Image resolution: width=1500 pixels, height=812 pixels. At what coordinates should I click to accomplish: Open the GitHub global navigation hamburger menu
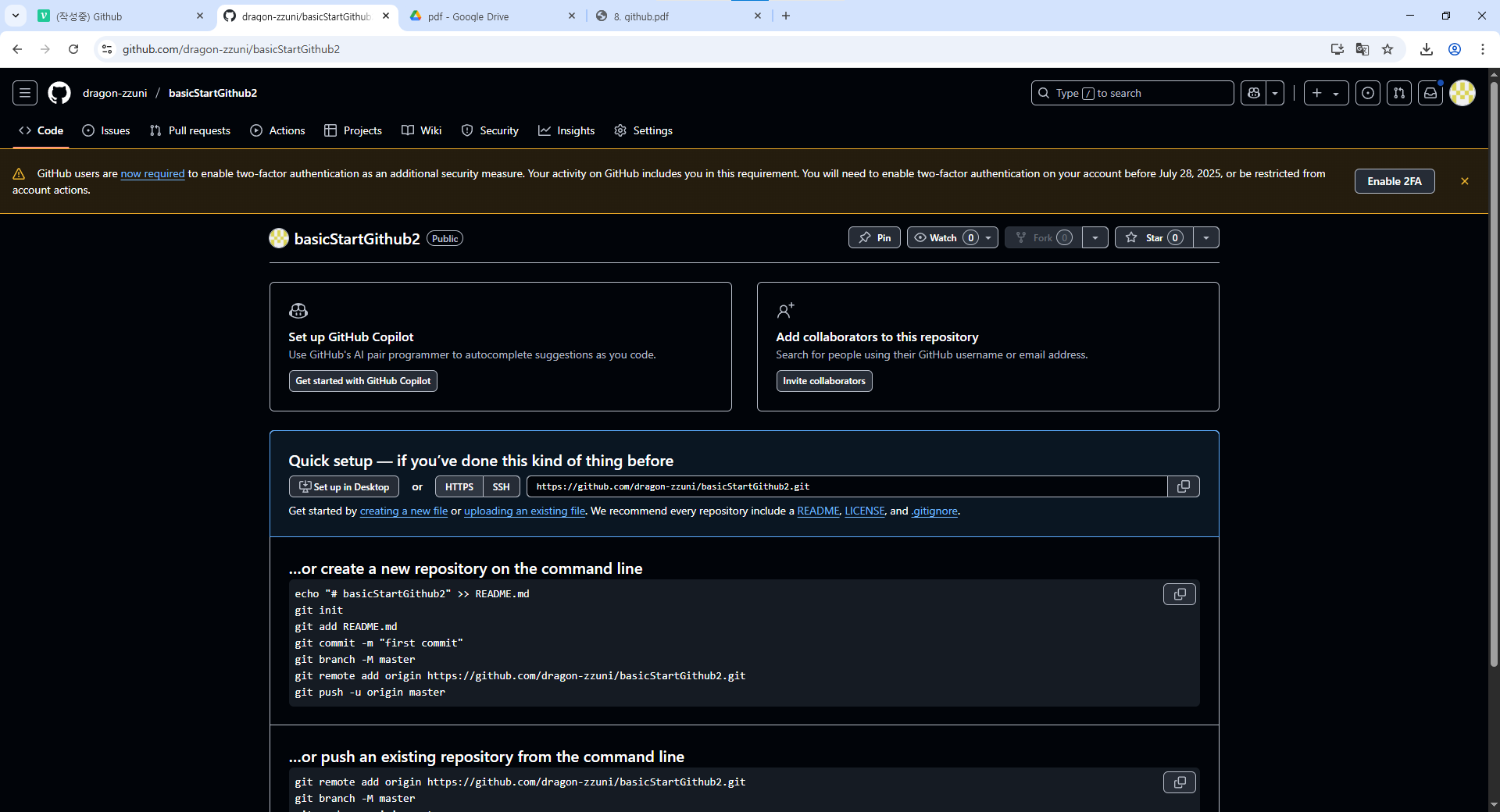[25, 93]
